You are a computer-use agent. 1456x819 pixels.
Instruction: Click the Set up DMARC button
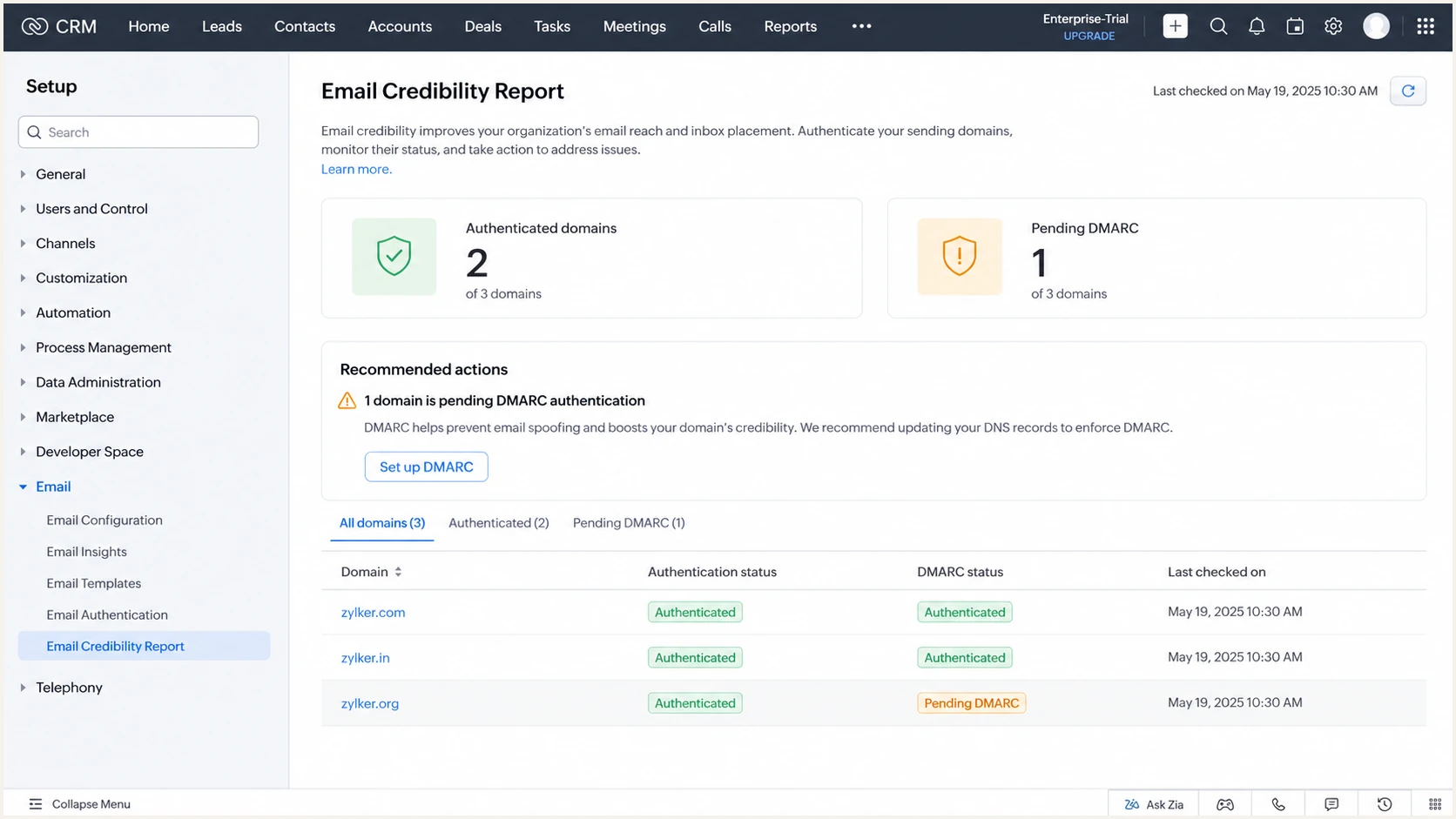tap(426, 467)
